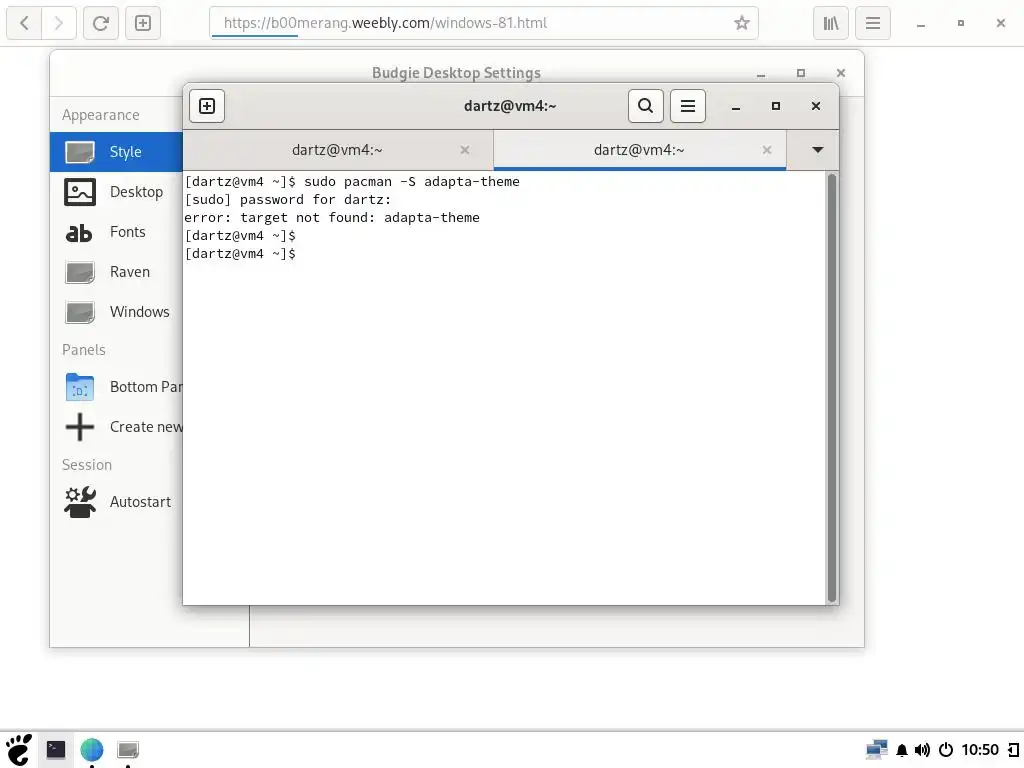Open Windows settings in sidebar
This screenshot has width=1024, height=768.
pyautogui.click(x=116, y=312)
